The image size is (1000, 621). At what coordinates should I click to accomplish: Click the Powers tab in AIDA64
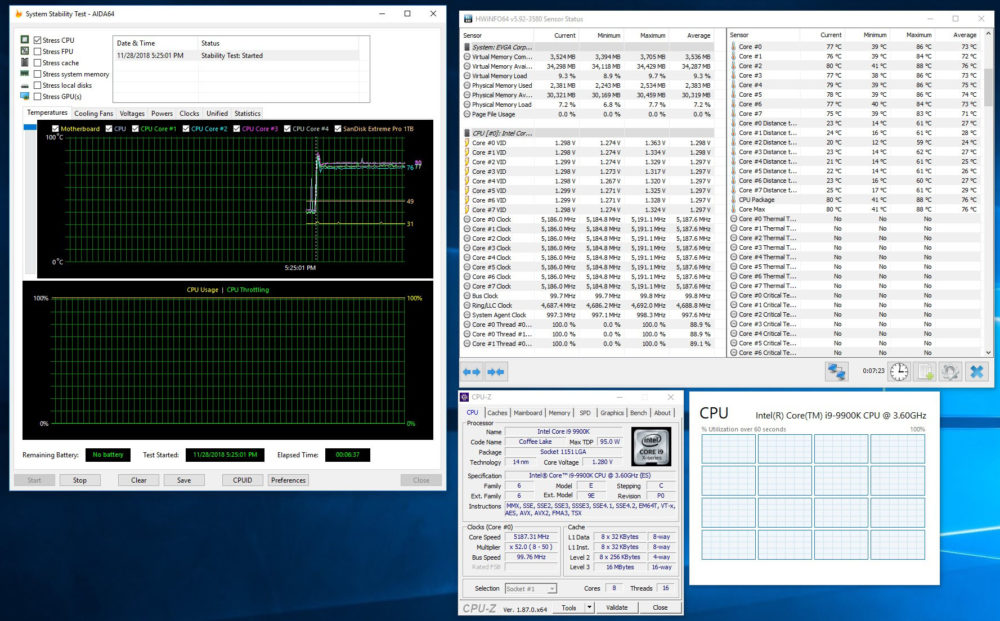162,113
